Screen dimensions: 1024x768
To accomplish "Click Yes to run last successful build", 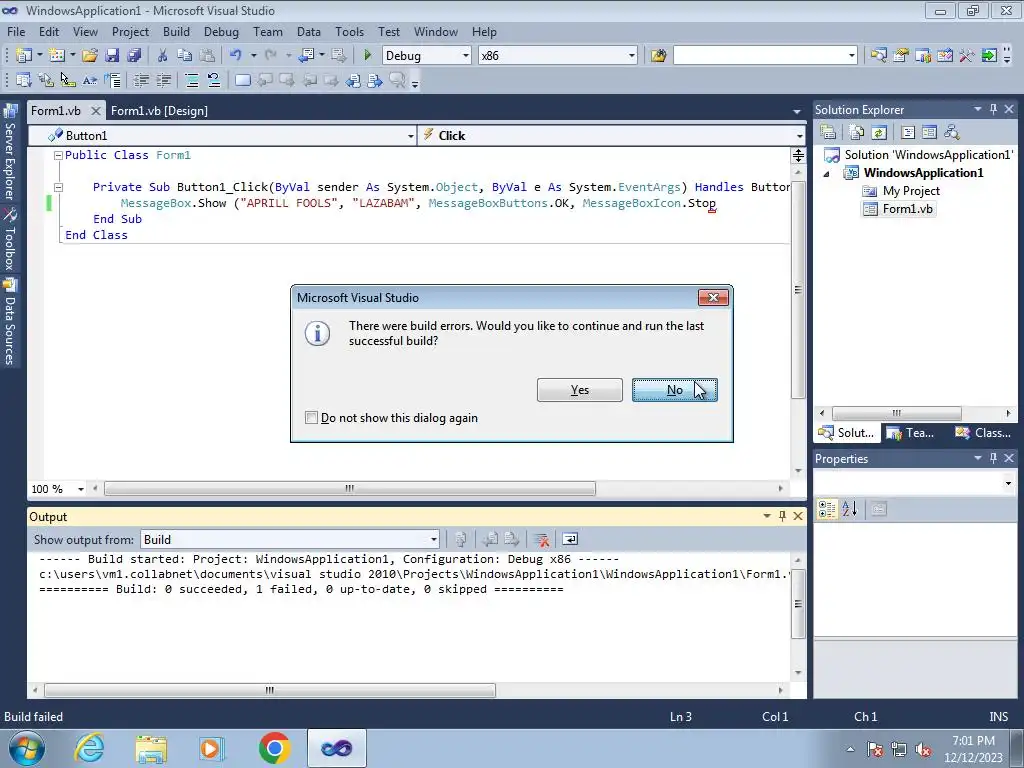I will [579, 390].
